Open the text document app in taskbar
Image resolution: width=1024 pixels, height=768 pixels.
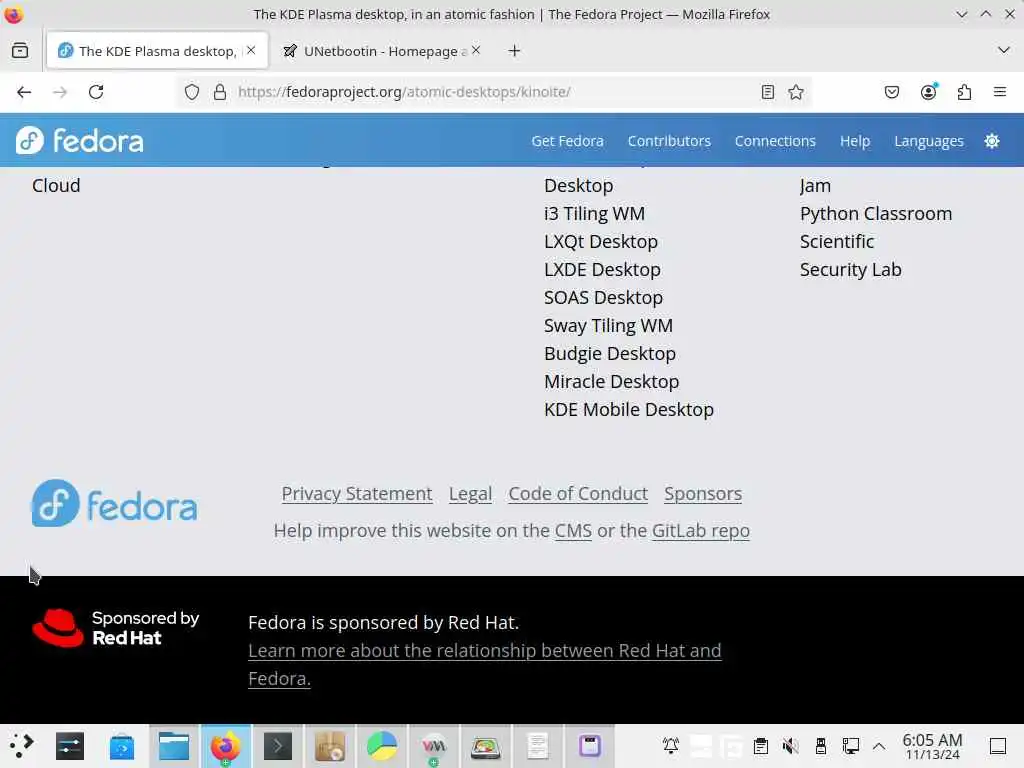(x=537, y=746)
